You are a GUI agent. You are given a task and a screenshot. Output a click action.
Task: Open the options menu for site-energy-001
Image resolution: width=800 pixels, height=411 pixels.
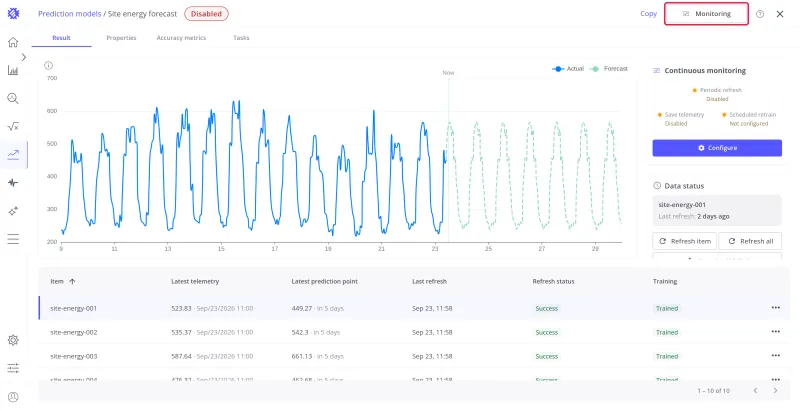(776, 307)
